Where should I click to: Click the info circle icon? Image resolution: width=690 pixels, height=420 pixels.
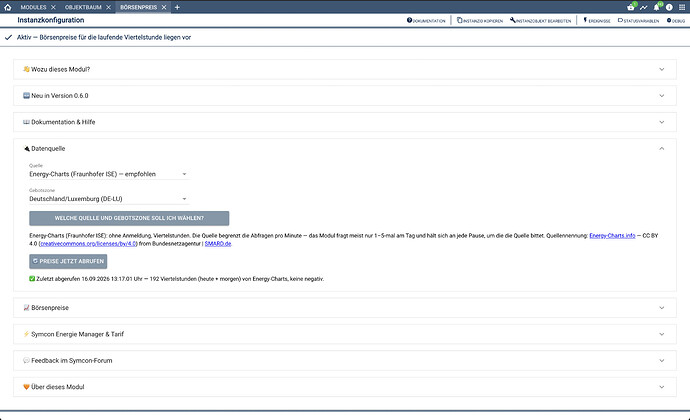click(669, 7)
